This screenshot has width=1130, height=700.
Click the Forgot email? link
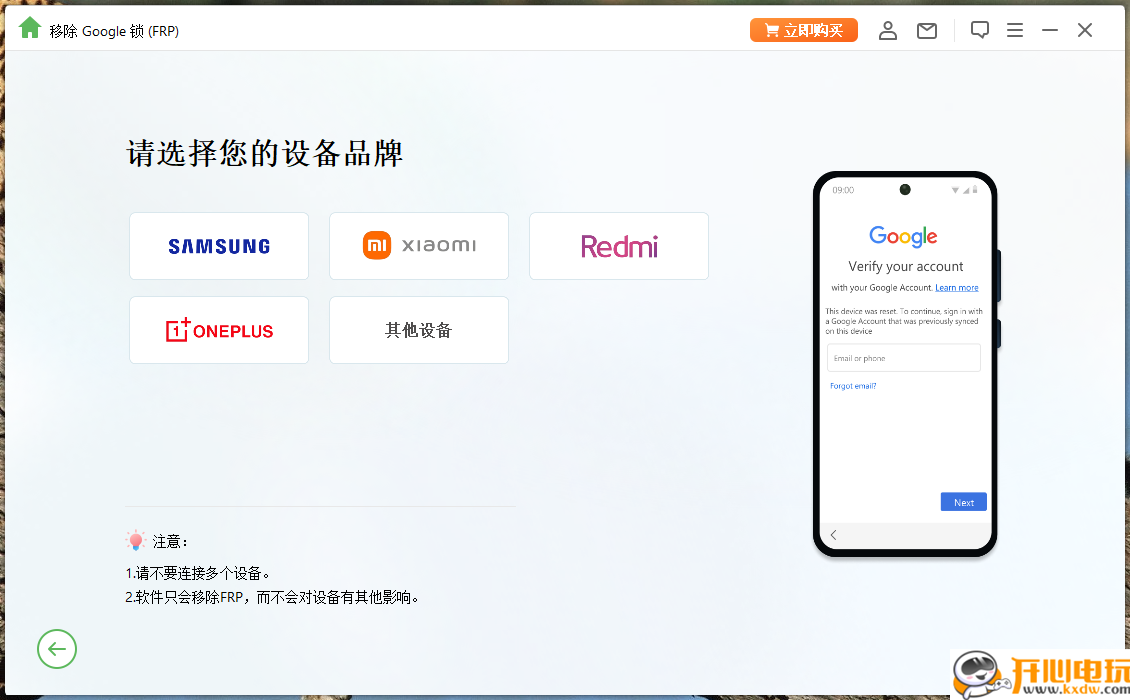click(853, 385)
